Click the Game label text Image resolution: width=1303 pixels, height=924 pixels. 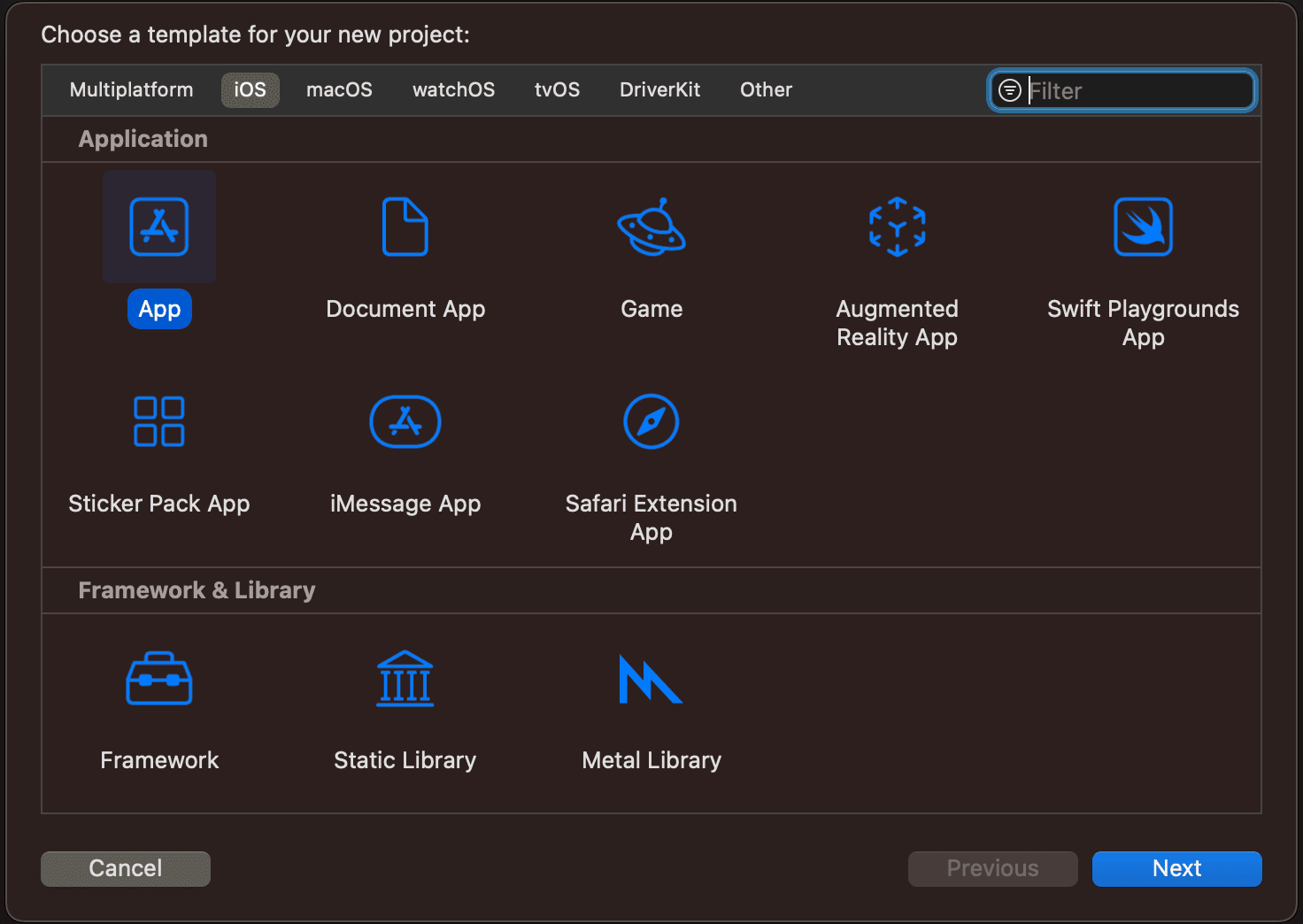click(x=651, y=309)
